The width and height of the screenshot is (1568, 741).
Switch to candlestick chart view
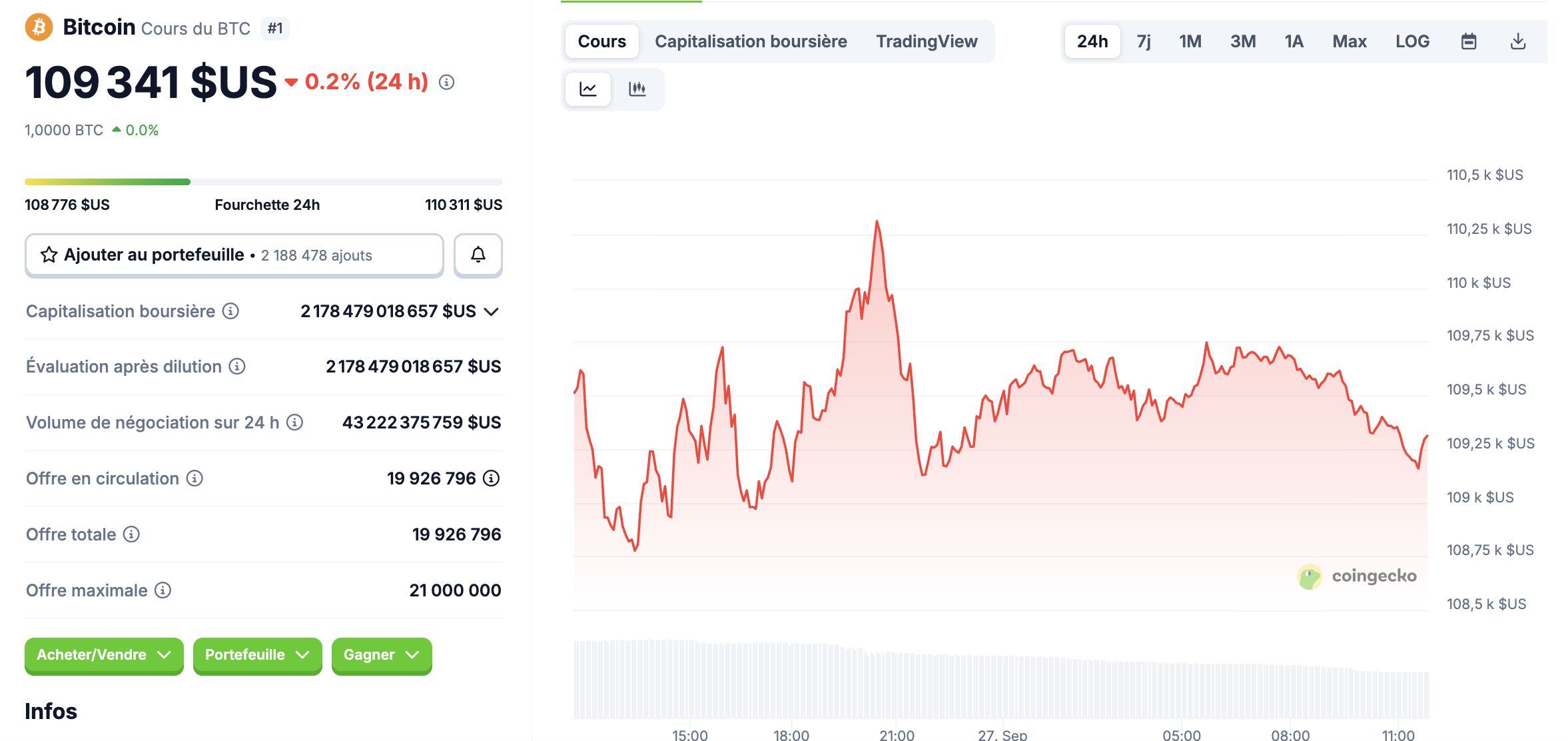pos(637,89)
